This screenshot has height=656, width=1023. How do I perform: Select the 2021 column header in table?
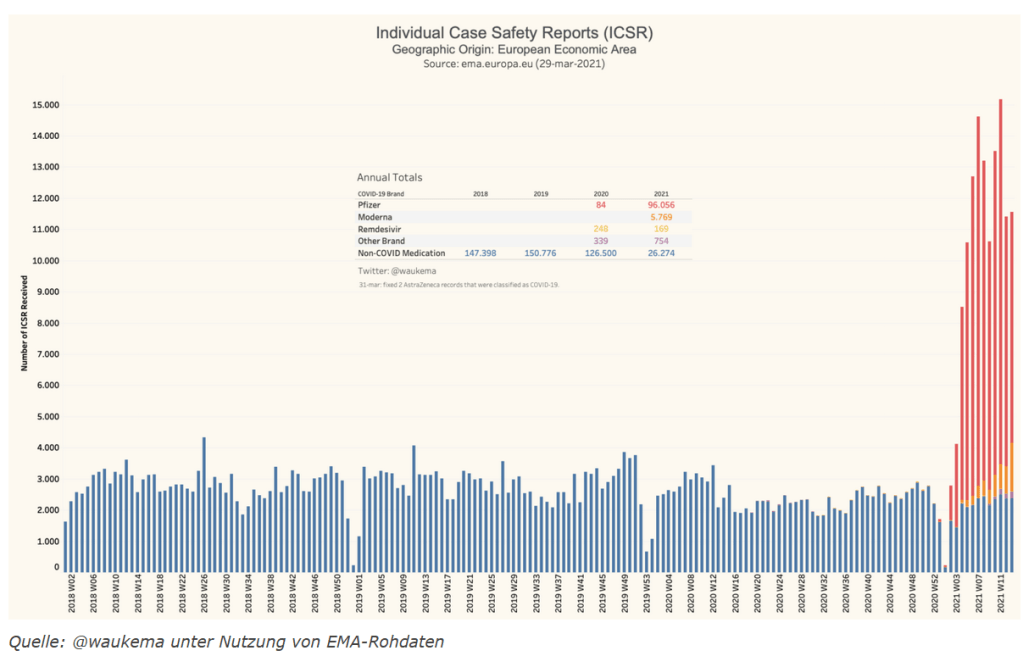[661, 192]
